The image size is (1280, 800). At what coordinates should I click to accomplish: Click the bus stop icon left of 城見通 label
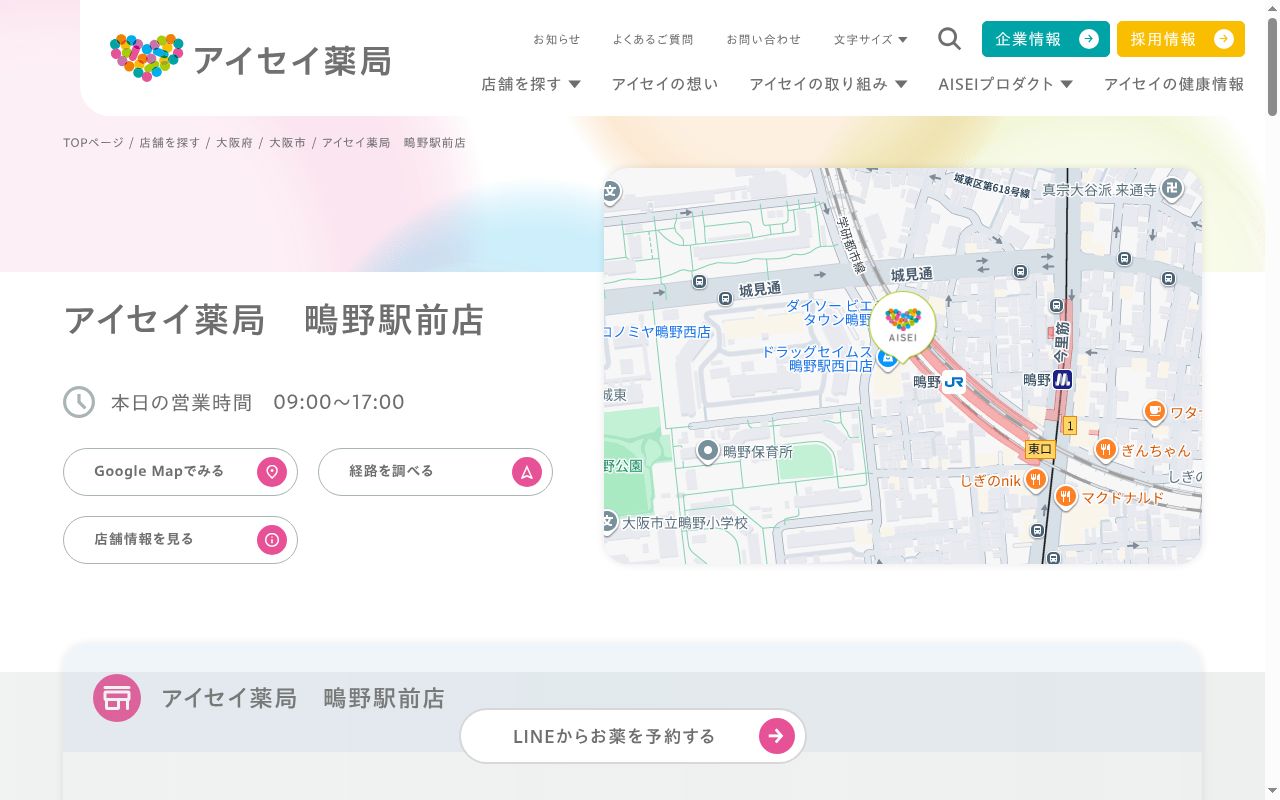tap(725, 298)
